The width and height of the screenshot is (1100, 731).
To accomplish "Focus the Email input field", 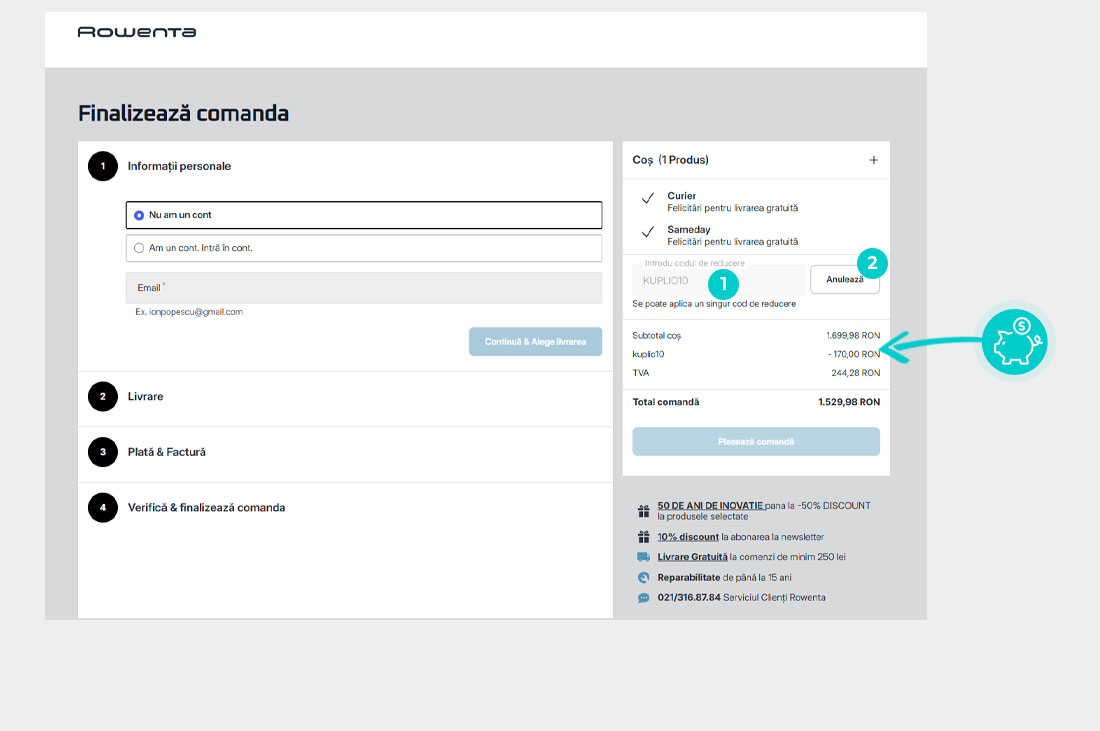I will (363, 288).
